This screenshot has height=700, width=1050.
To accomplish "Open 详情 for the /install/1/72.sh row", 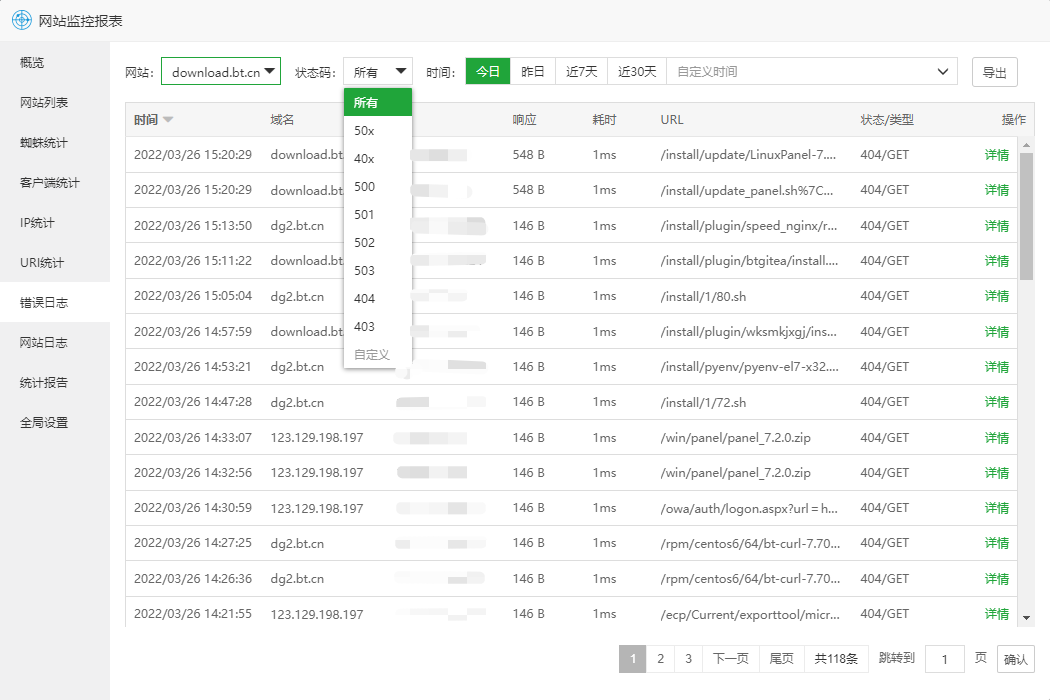I will [996, 402].
